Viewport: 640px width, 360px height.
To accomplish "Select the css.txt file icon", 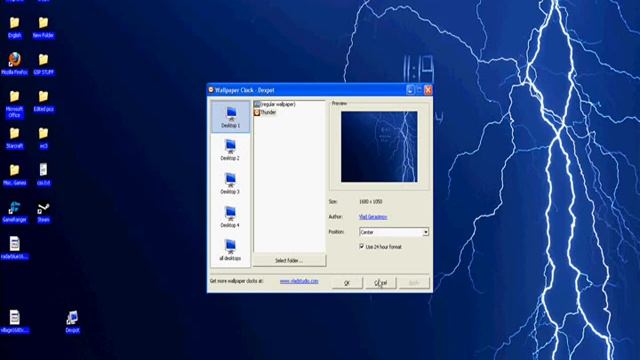I will pos(43,175).
